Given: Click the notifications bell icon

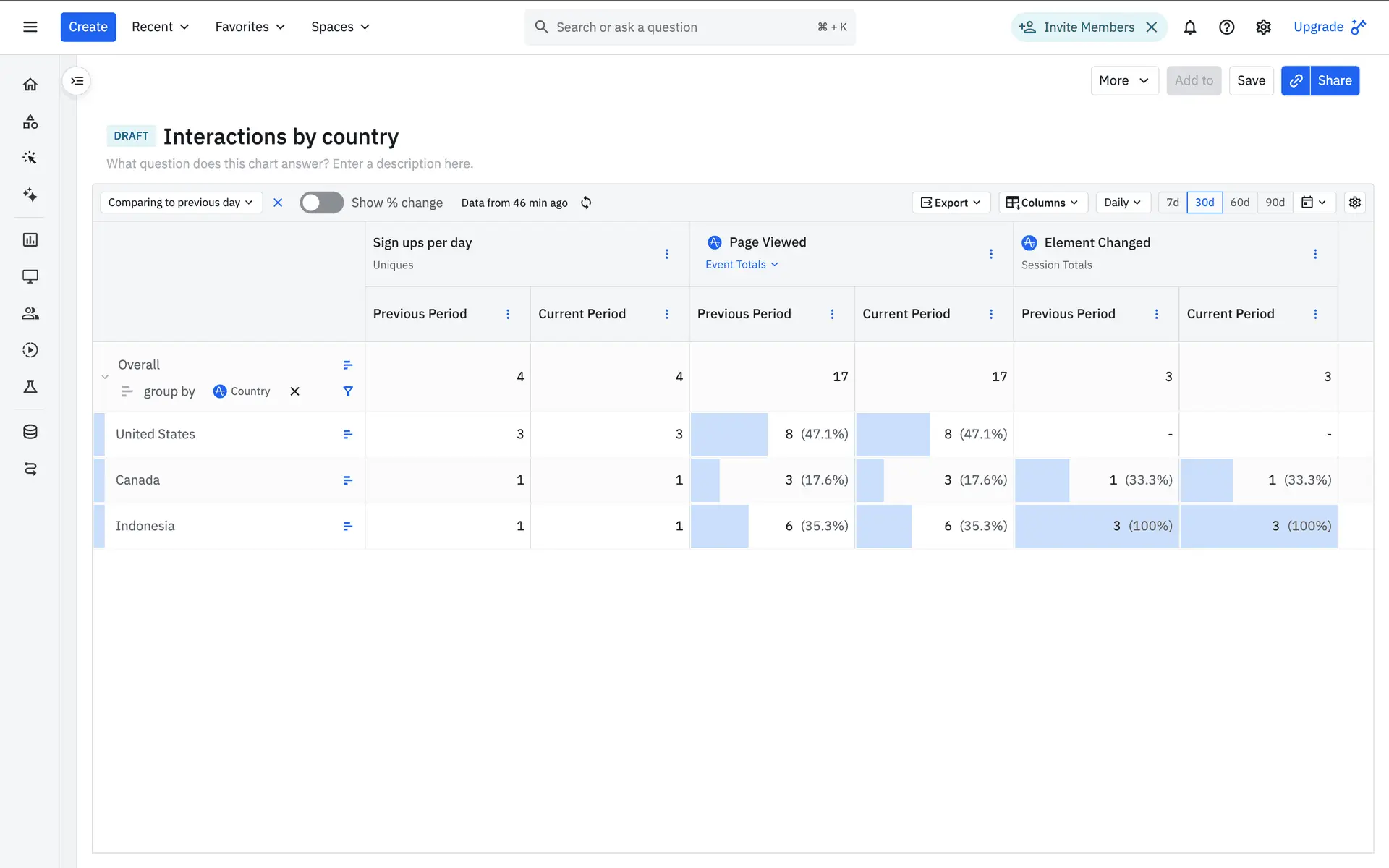Looking at the screenshot, I should [1189, 27].
